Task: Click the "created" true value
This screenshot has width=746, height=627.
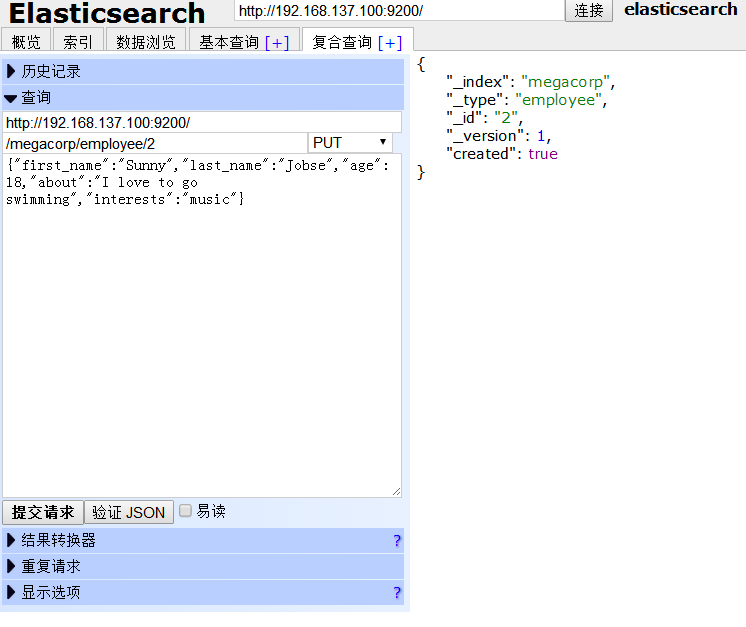Action: point(543,154)
